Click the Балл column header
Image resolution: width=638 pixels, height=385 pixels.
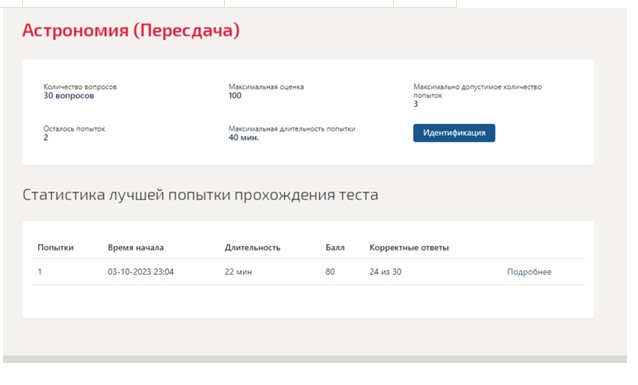pyautogui.click(x=335, y=247)
